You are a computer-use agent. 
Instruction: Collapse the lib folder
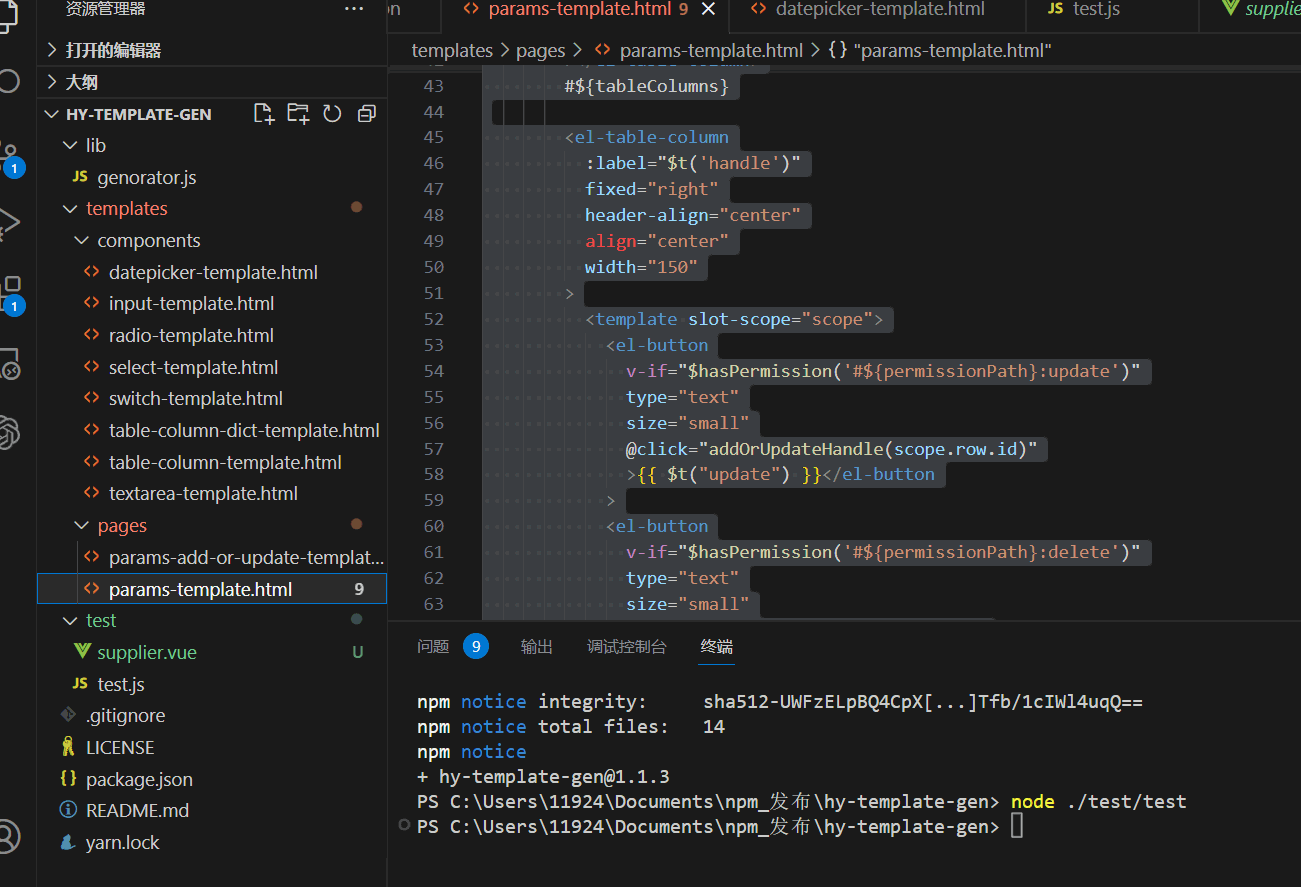[x=211, y=145]
